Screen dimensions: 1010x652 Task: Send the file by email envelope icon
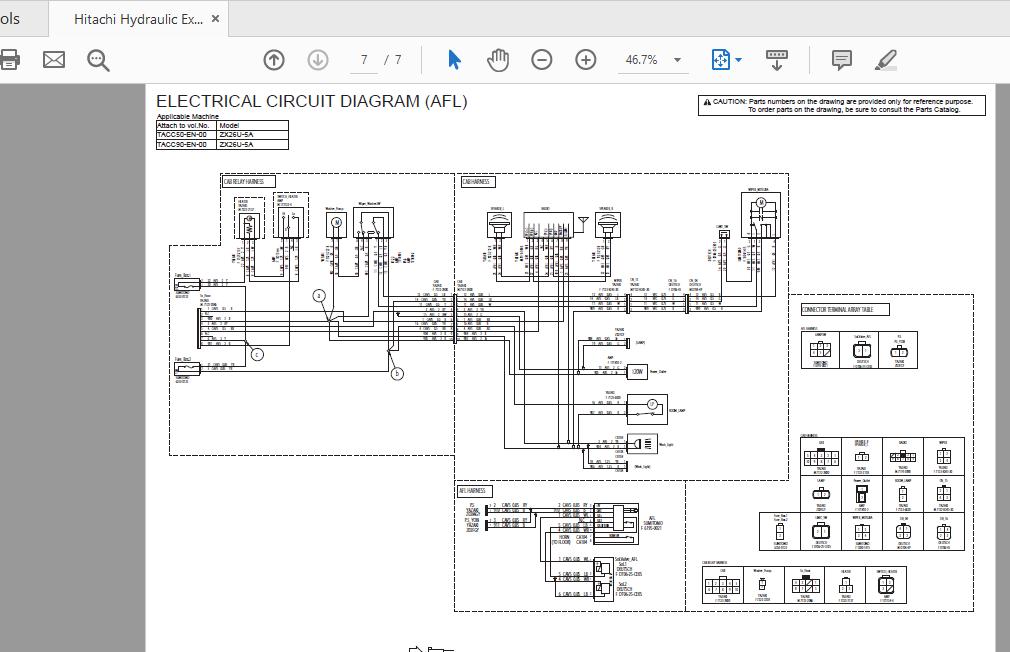[x=54, y=60]
